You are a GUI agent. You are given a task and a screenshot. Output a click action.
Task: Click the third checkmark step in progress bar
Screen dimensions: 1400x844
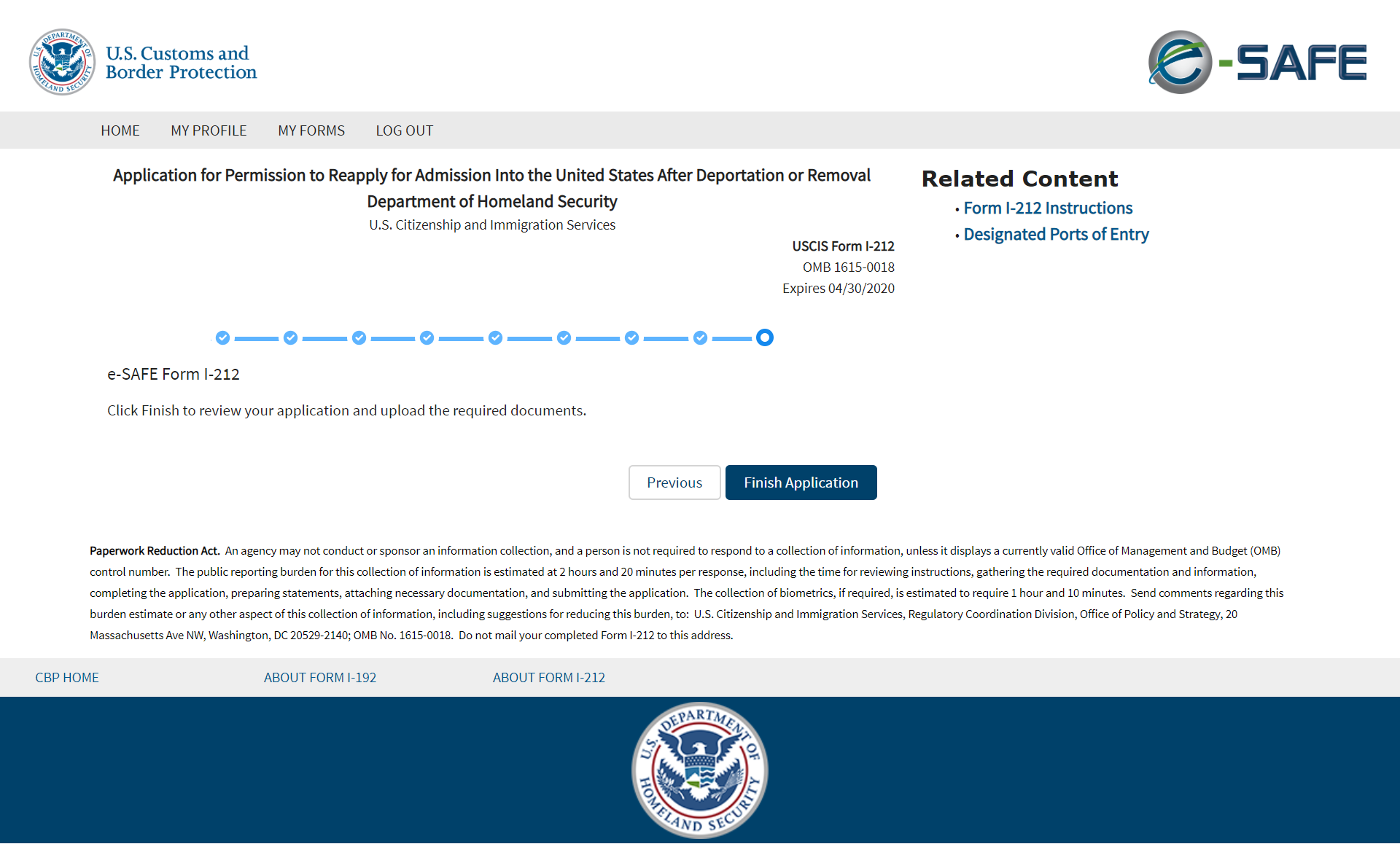pyautogui.click(x=359, y=337)
